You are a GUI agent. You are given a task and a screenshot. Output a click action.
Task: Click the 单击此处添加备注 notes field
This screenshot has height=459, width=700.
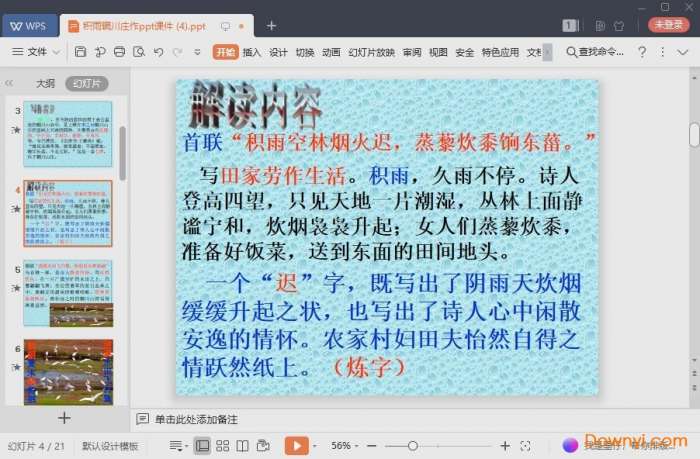point(196,419)
